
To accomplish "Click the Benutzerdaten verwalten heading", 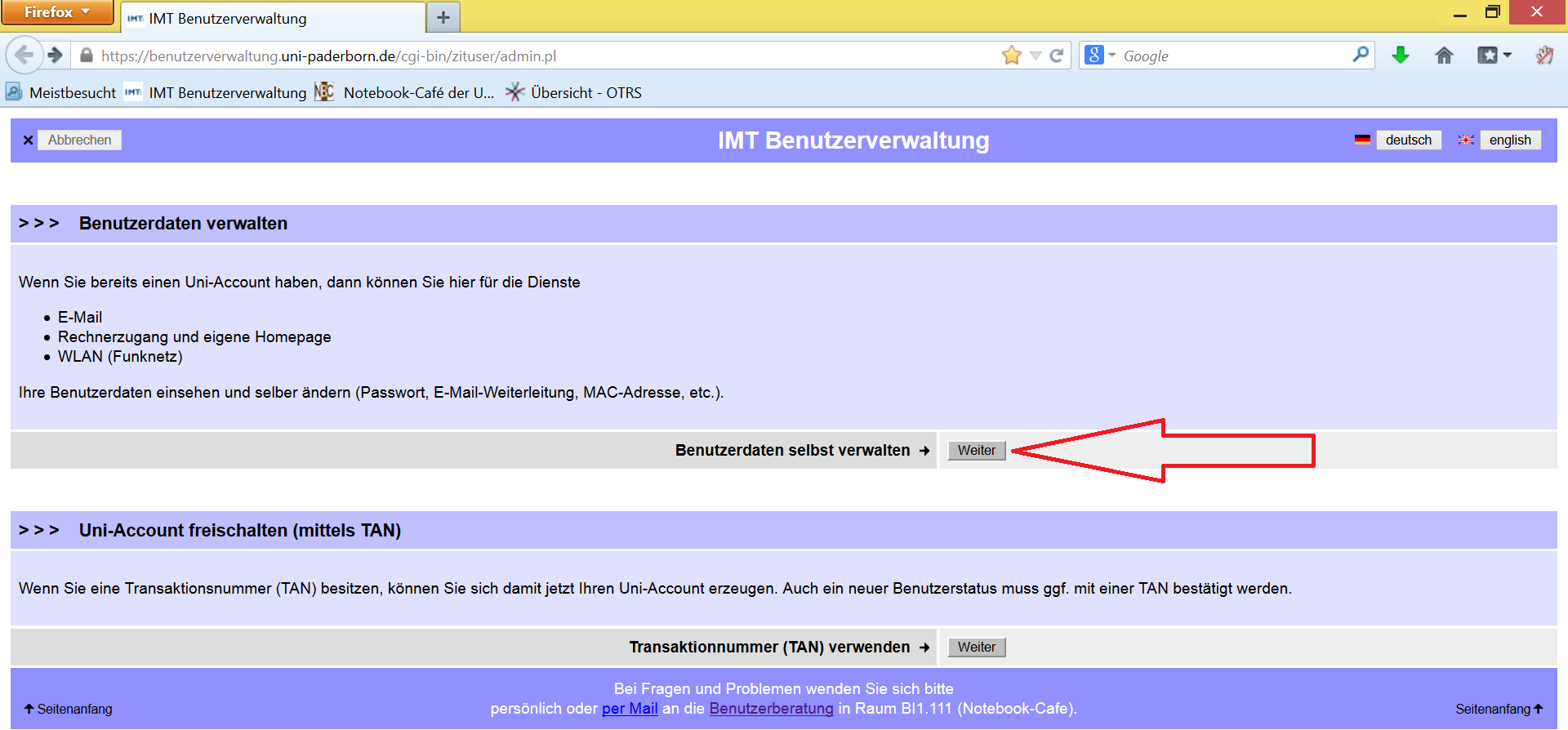I will click(x=183, y=223).
